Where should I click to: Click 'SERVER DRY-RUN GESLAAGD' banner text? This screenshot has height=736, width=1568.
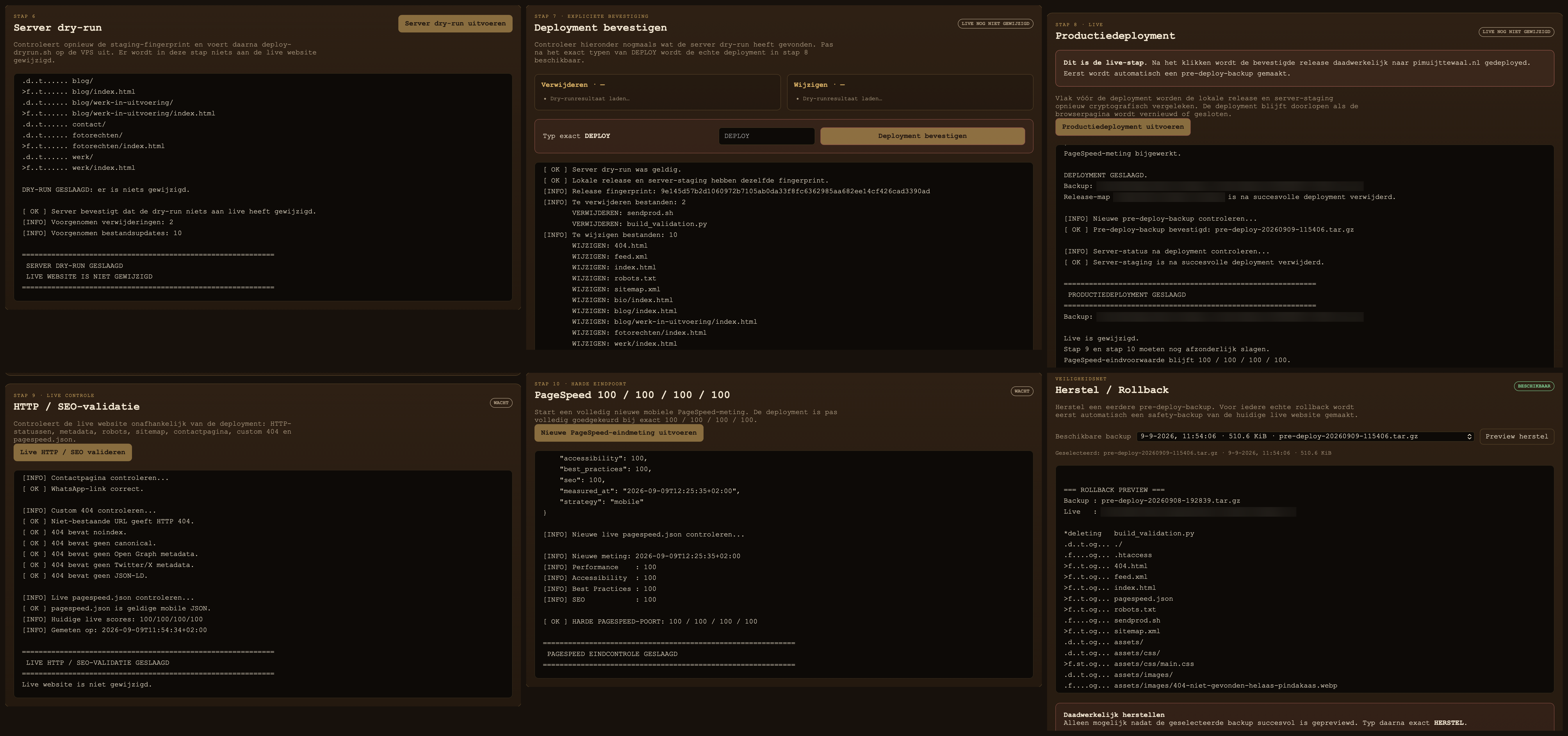click(74, 266)
